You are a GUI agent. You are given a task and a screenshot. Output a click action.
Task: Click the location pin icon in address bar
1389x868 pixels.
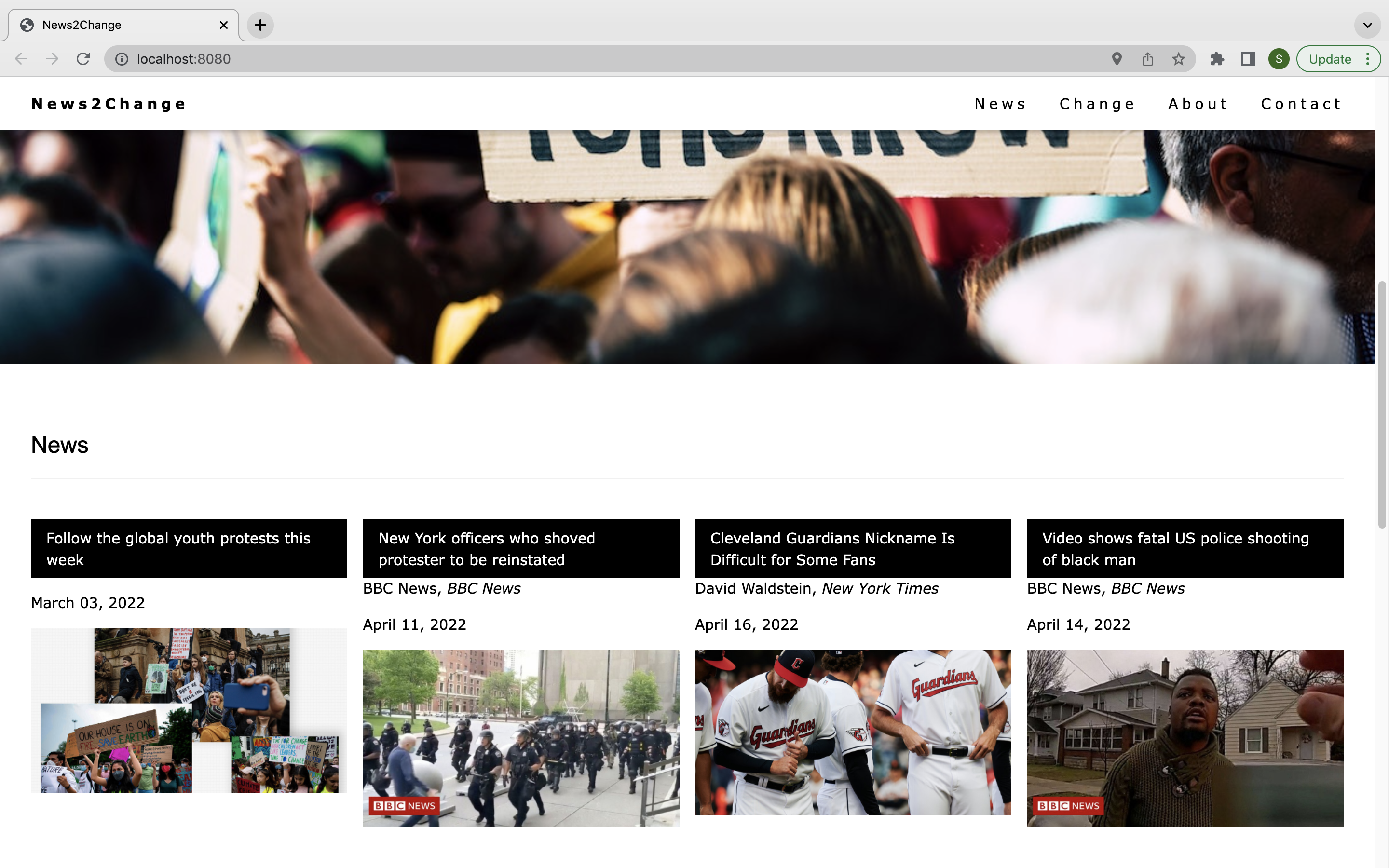pyautogui.click(x=1117, y=58)
